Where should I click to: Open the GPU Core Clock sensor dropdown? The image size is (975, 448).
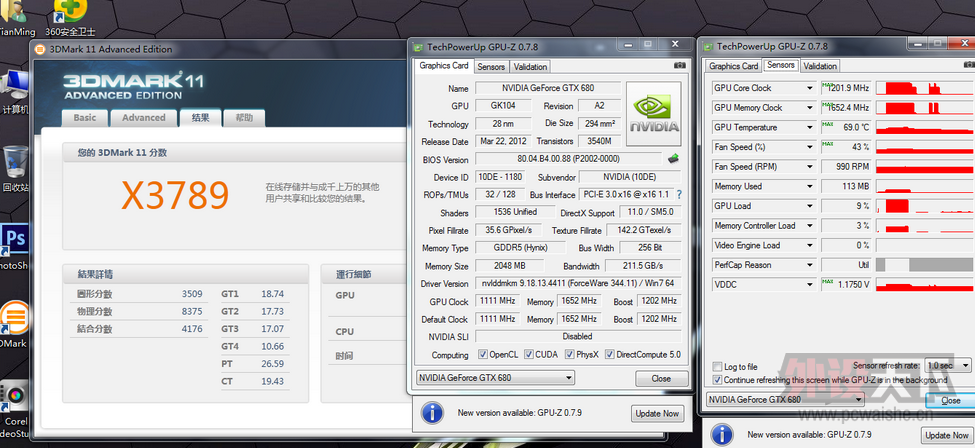(810, 88)
